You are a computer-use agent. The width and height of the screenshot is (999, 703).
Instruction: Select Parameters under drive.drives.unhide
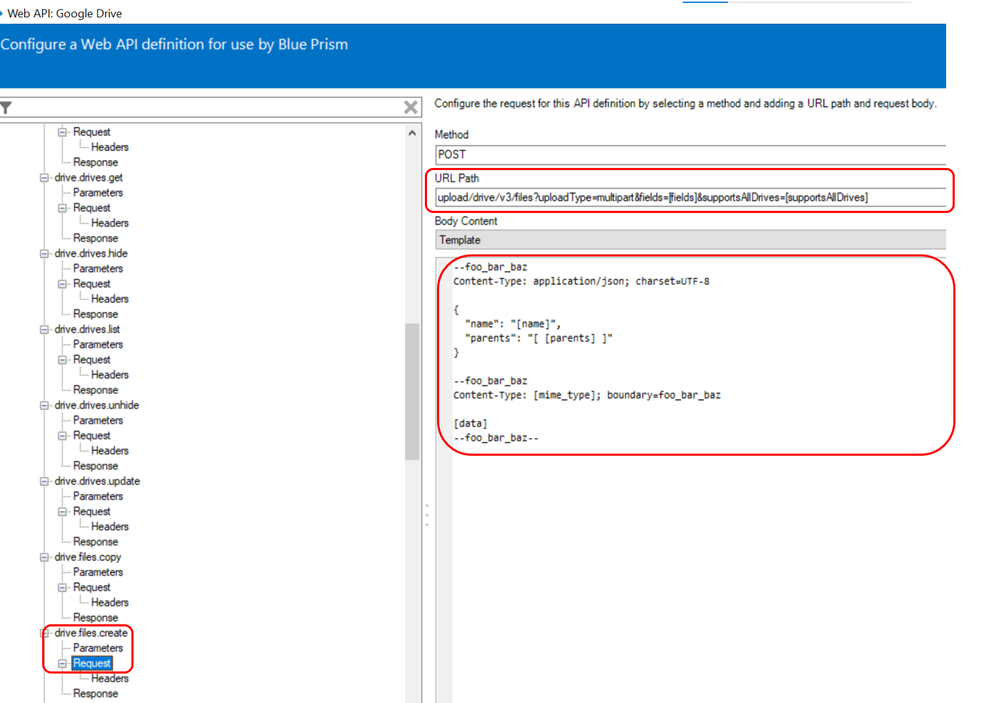pyautogui.click(x=97, y=420)
